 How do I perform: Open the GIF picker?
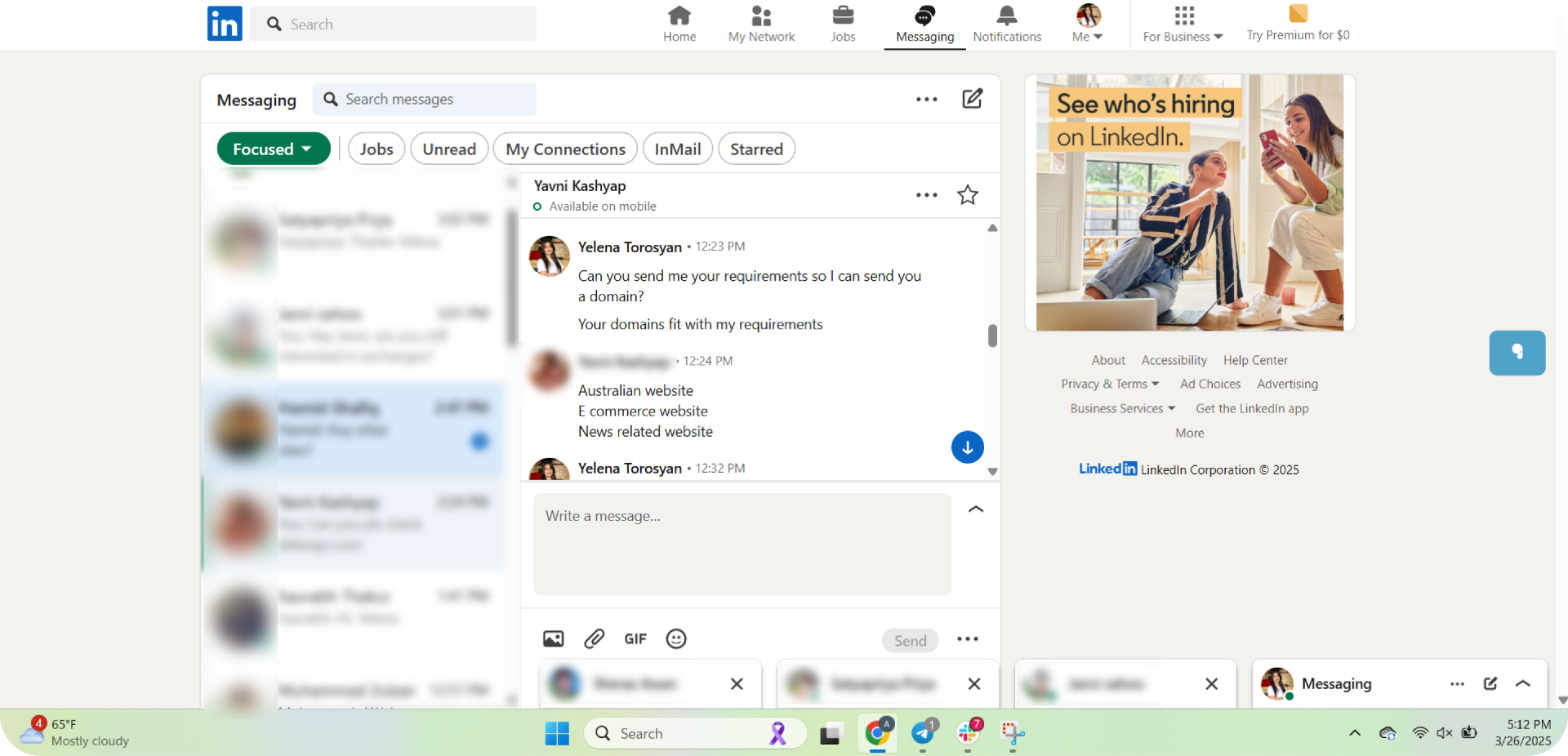tap(635, 639)
